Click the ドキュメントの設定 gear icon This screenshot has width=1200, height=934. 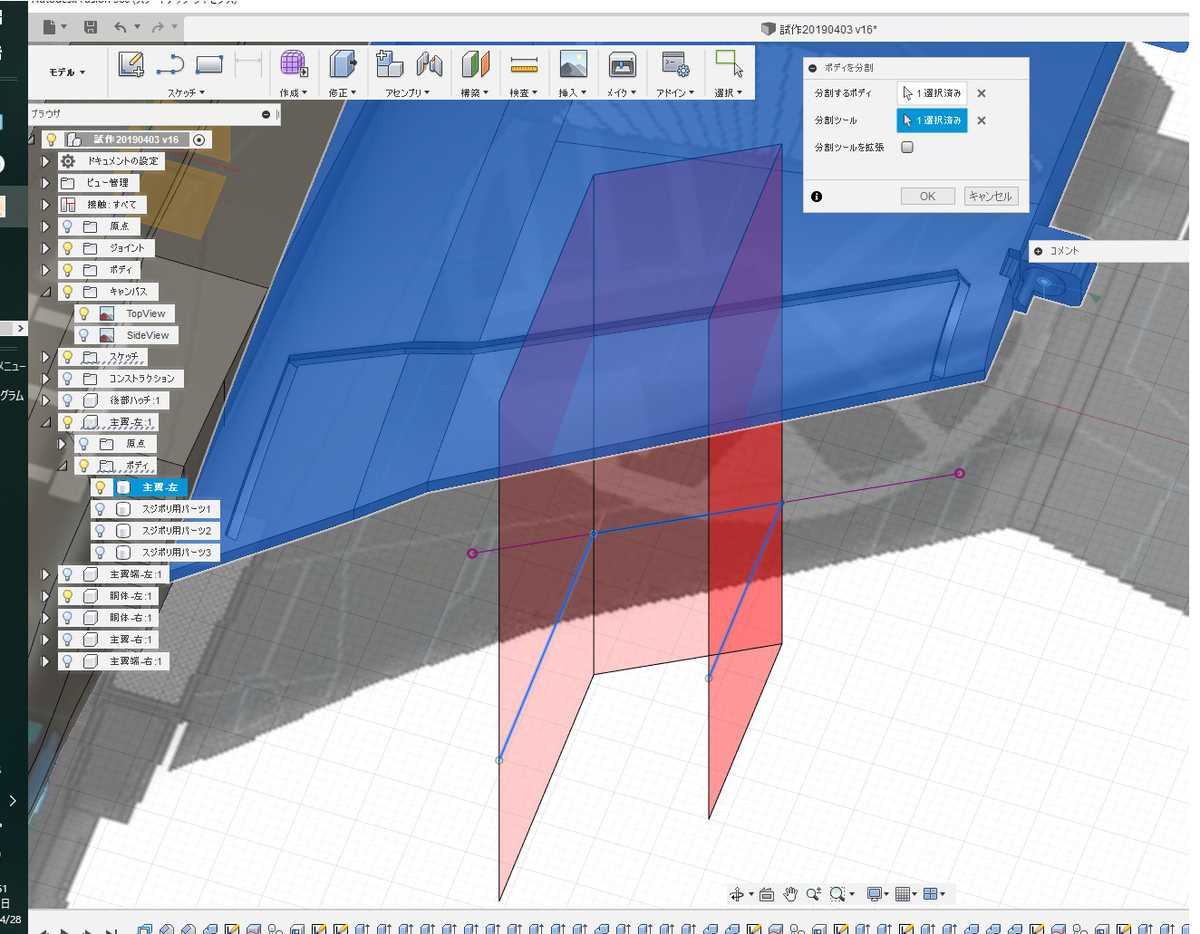pyautogui.click(x=68, y=162)
